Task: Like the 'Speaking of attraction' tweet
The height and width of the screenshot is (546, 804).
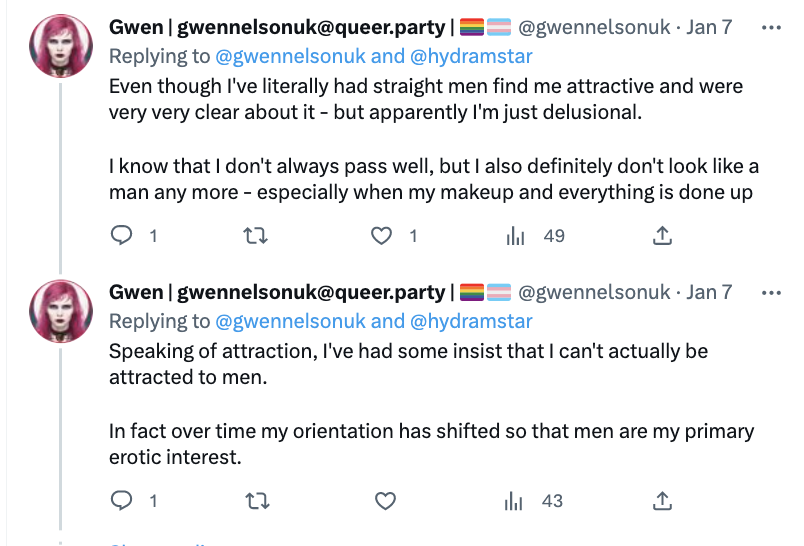Action: (381, 500)
